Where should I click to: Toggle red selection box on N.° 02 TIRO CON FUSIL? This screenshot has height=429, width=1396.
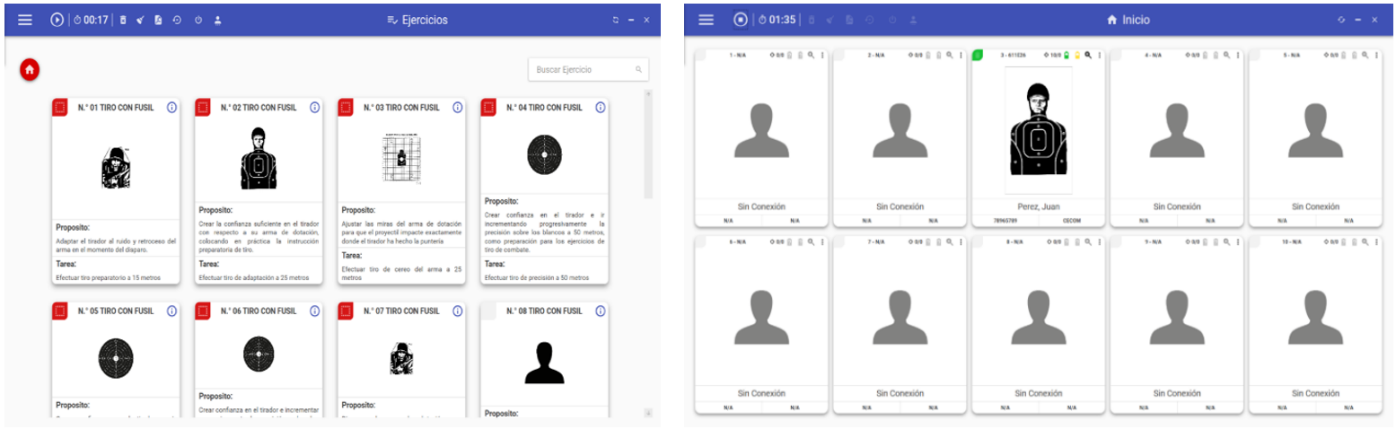click(x=203, y=107)
